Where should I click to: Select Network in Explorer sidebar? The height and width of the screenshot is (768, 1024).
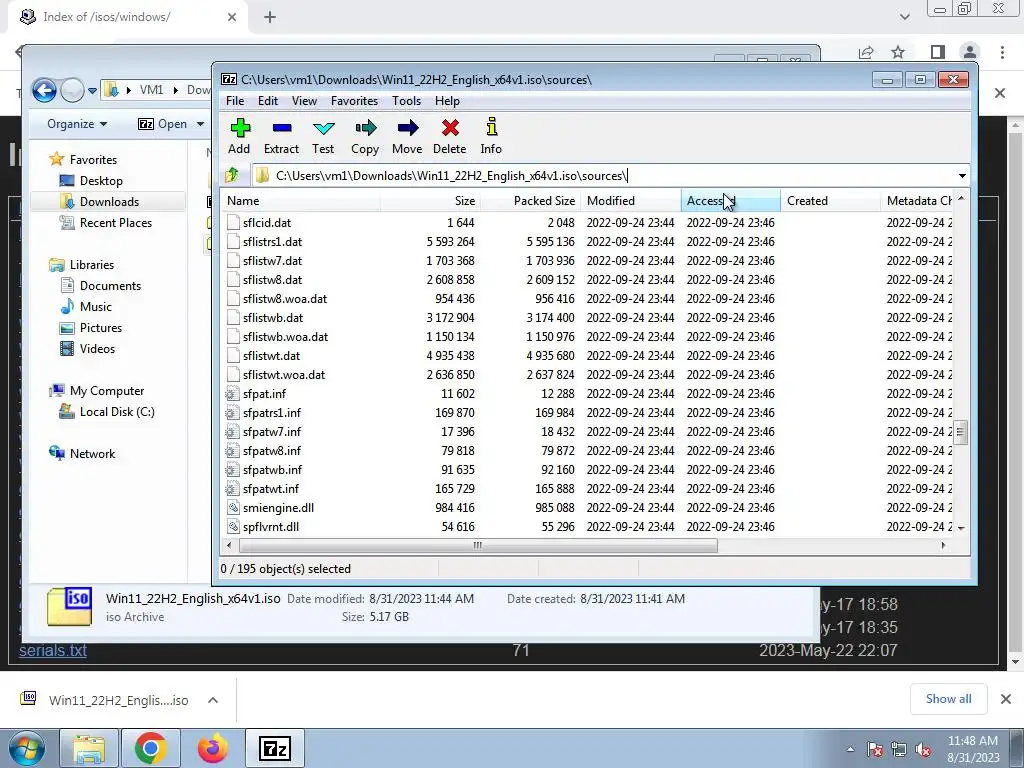click(x=82, y=454)
